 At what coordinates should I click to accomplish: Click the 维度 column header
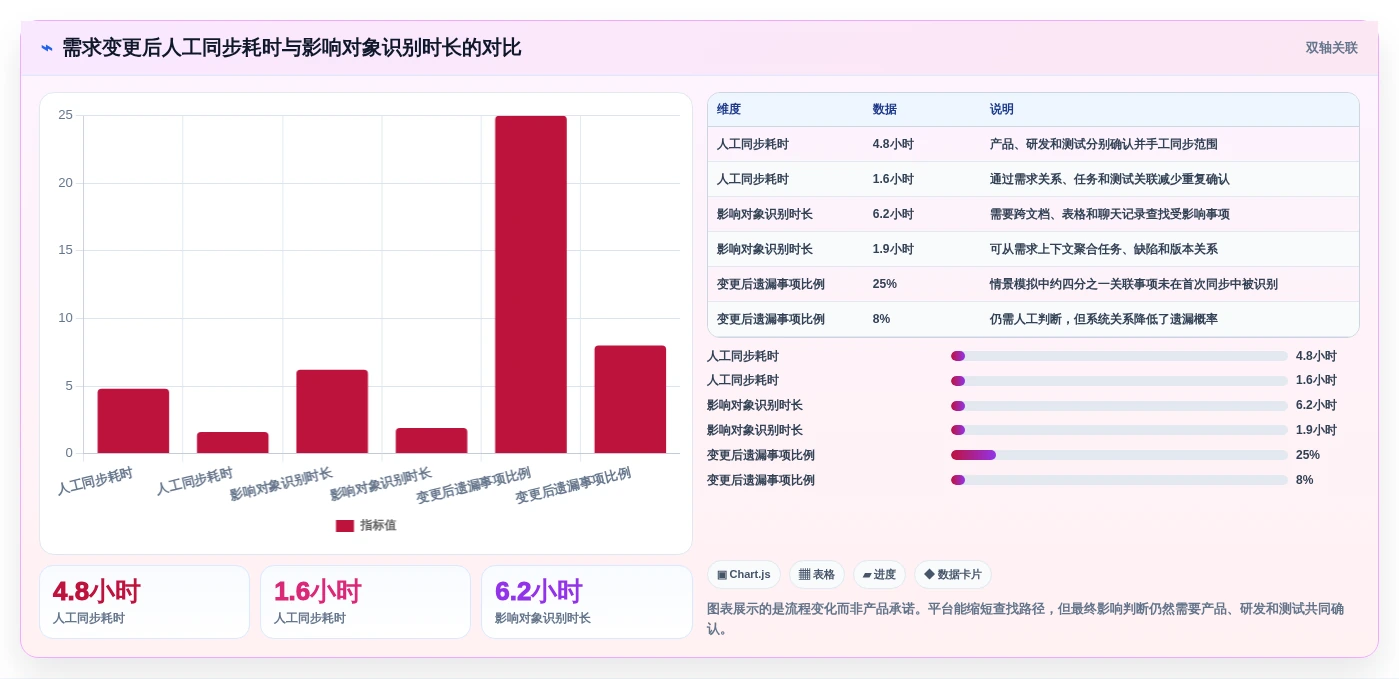click(x=729, y=110)
